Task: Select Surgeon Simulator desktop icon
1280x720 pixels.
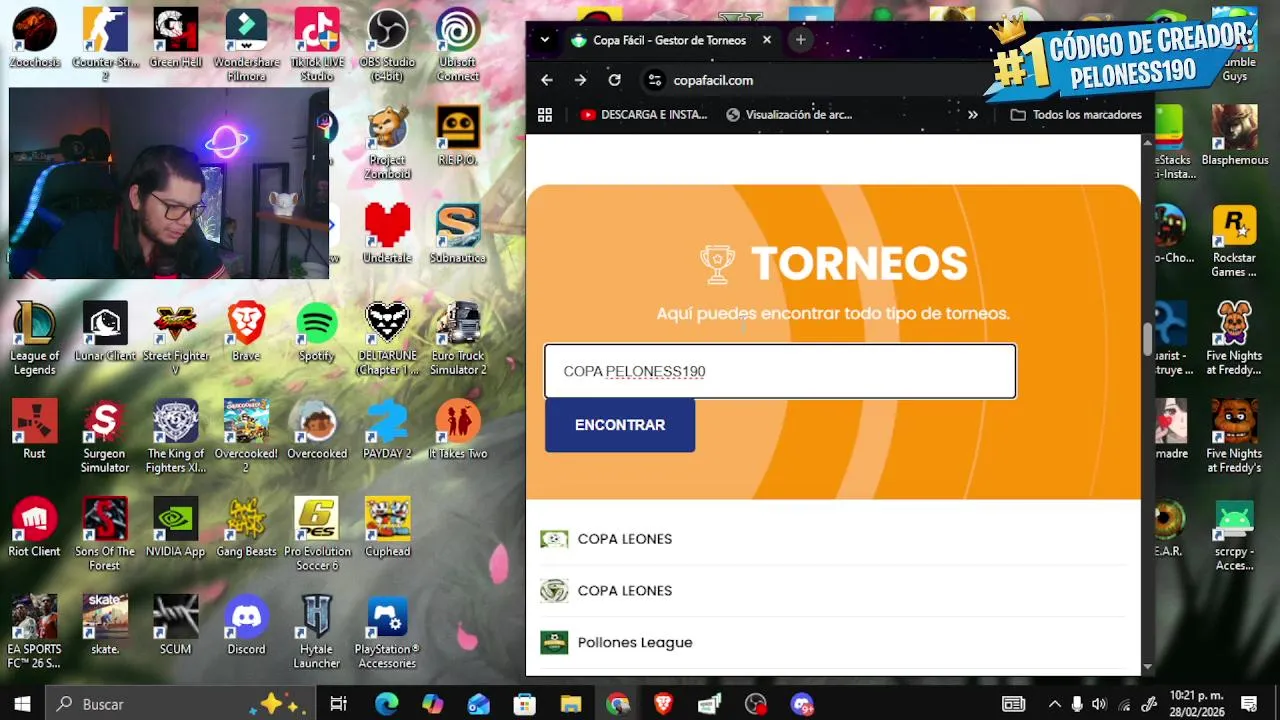Action: click(x=105, y=436)
